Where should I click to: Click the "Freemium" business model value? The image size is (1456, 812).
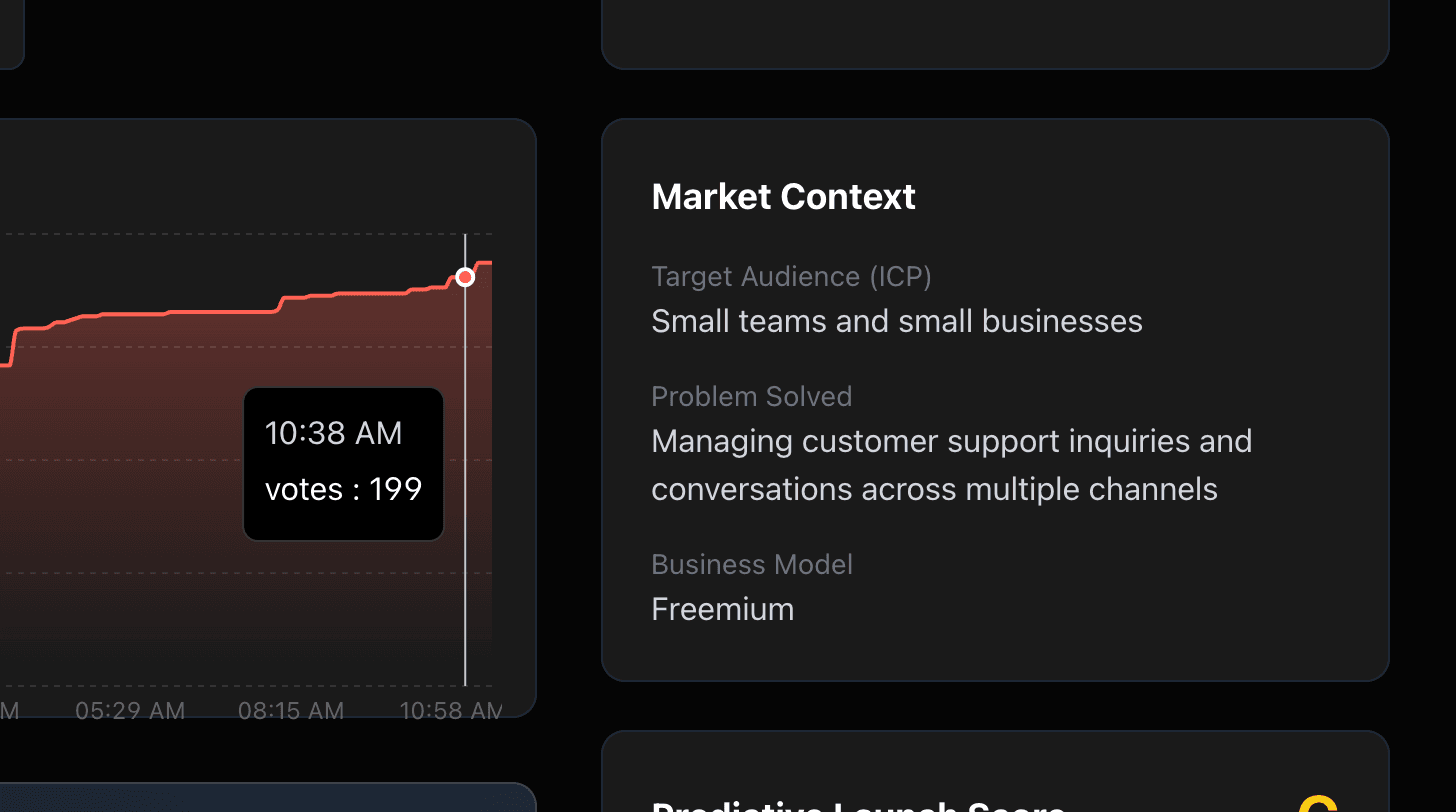(722, 609)
